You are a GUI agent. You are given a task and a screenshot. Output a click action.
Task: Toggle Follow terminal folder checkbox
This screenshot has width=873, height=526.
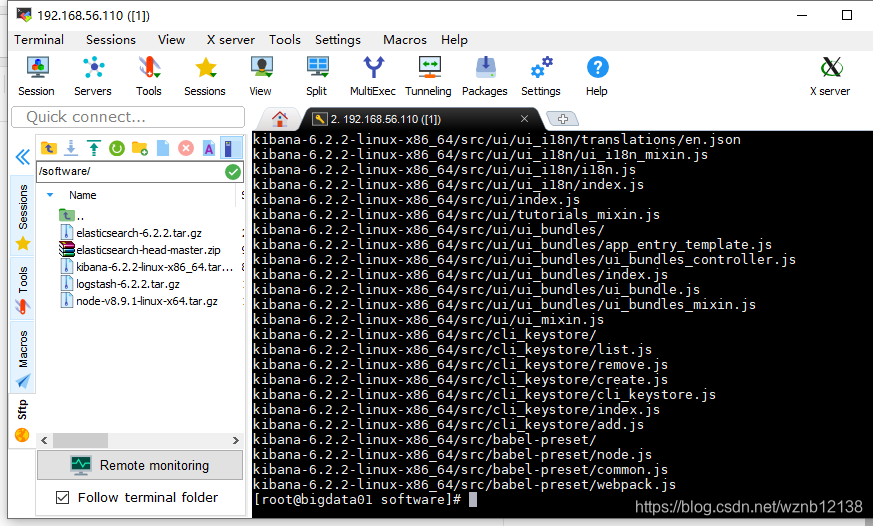63,497
